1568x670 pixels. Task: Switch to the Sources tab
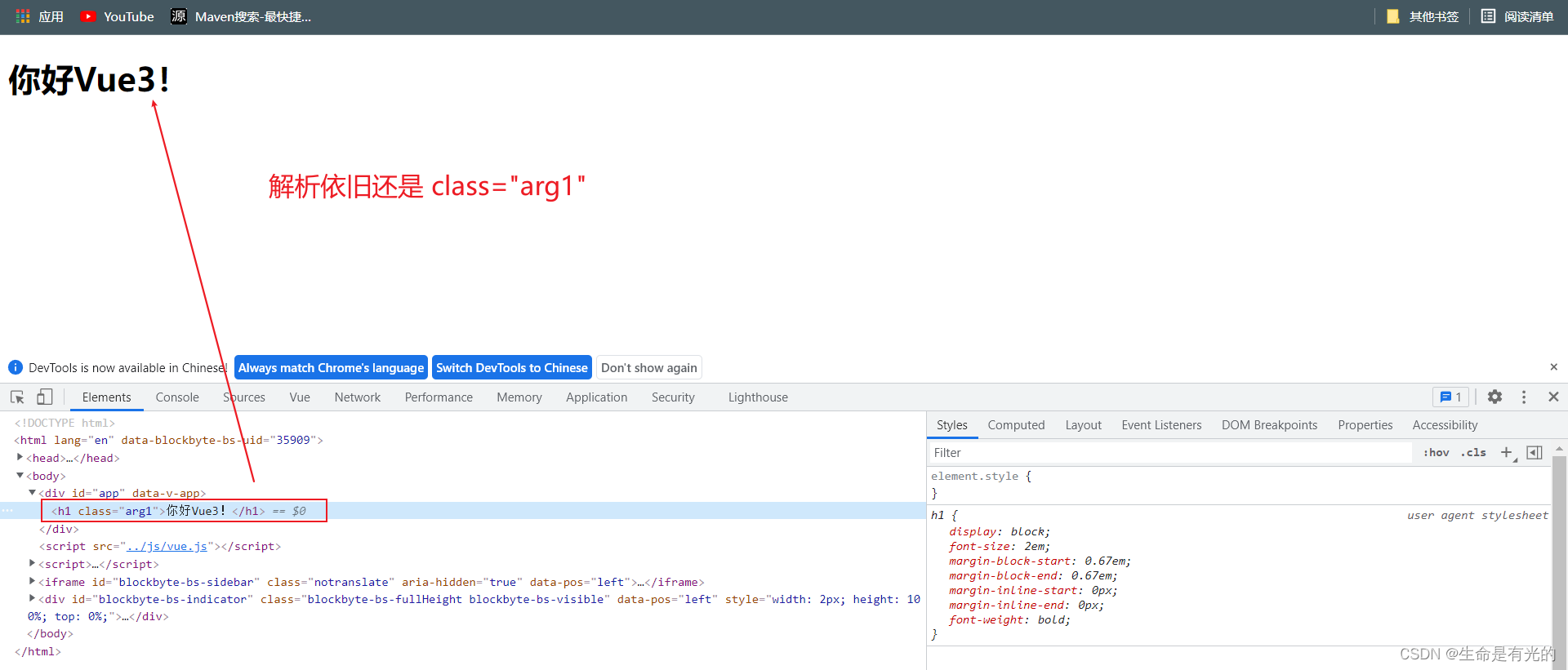point(244,397)
